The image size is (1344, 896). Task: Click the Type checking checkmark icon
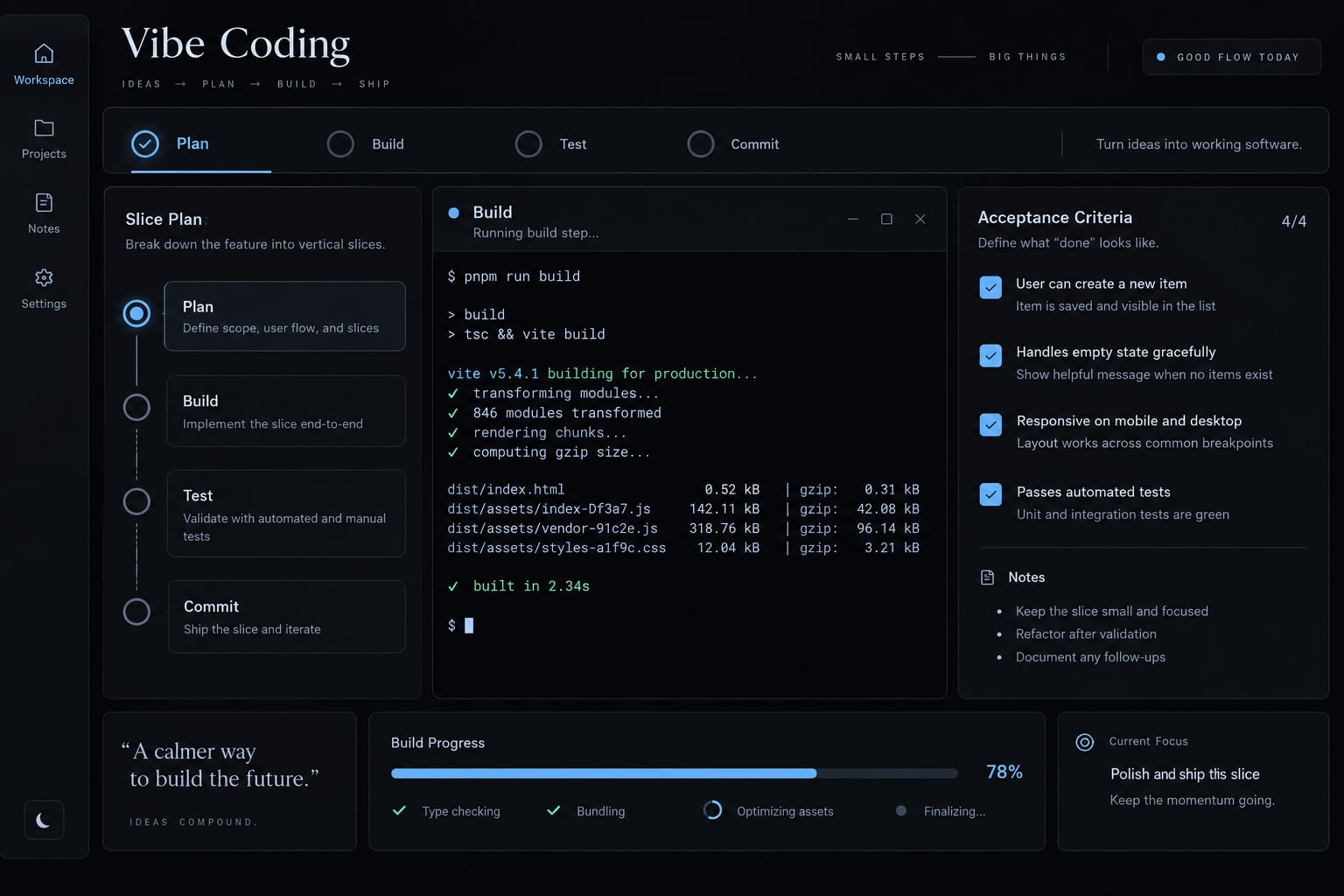(400, 810)
